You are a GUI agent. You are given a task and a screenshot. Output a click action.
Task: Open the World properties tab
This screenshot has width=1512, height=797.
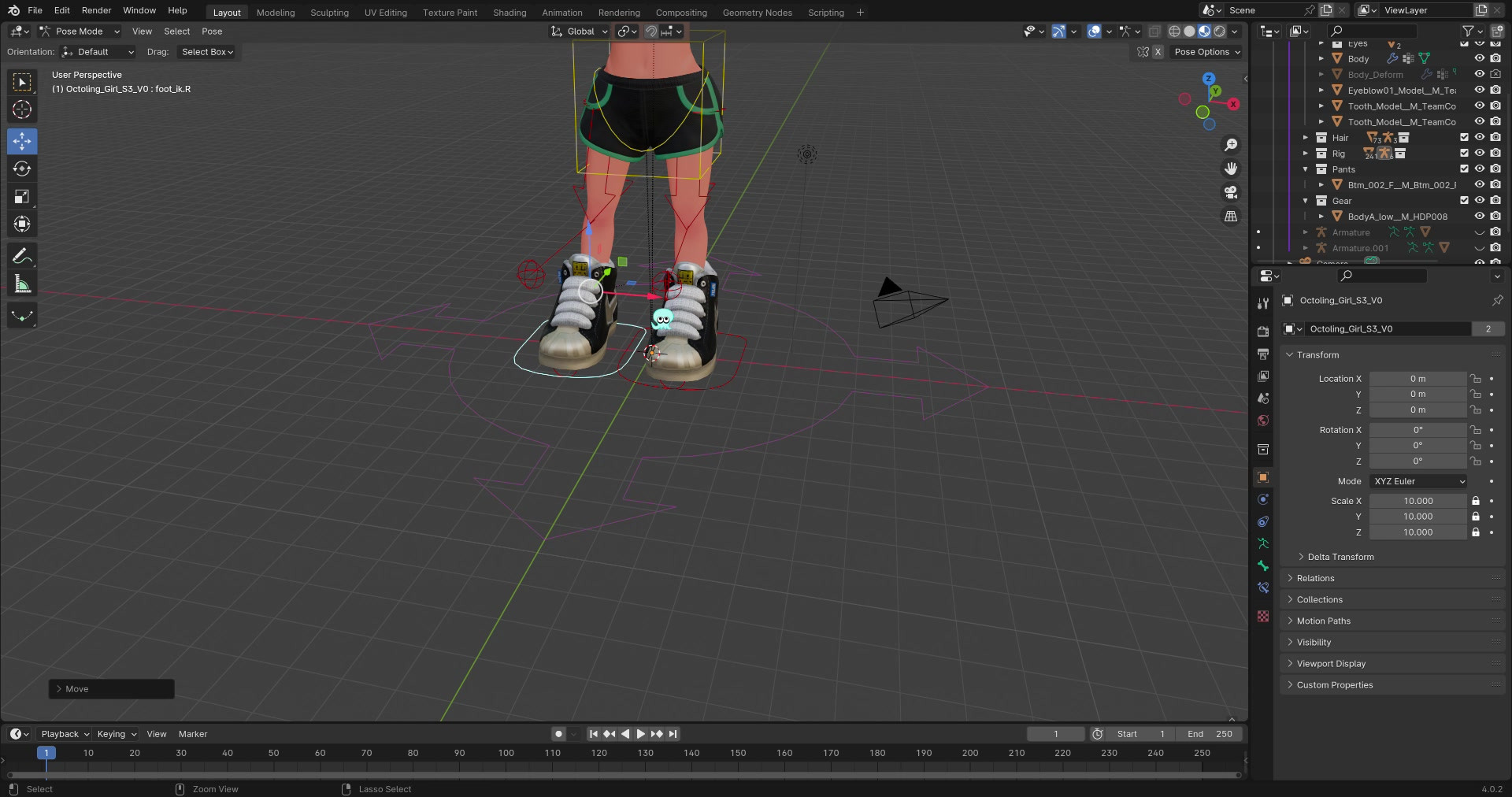1263,420
